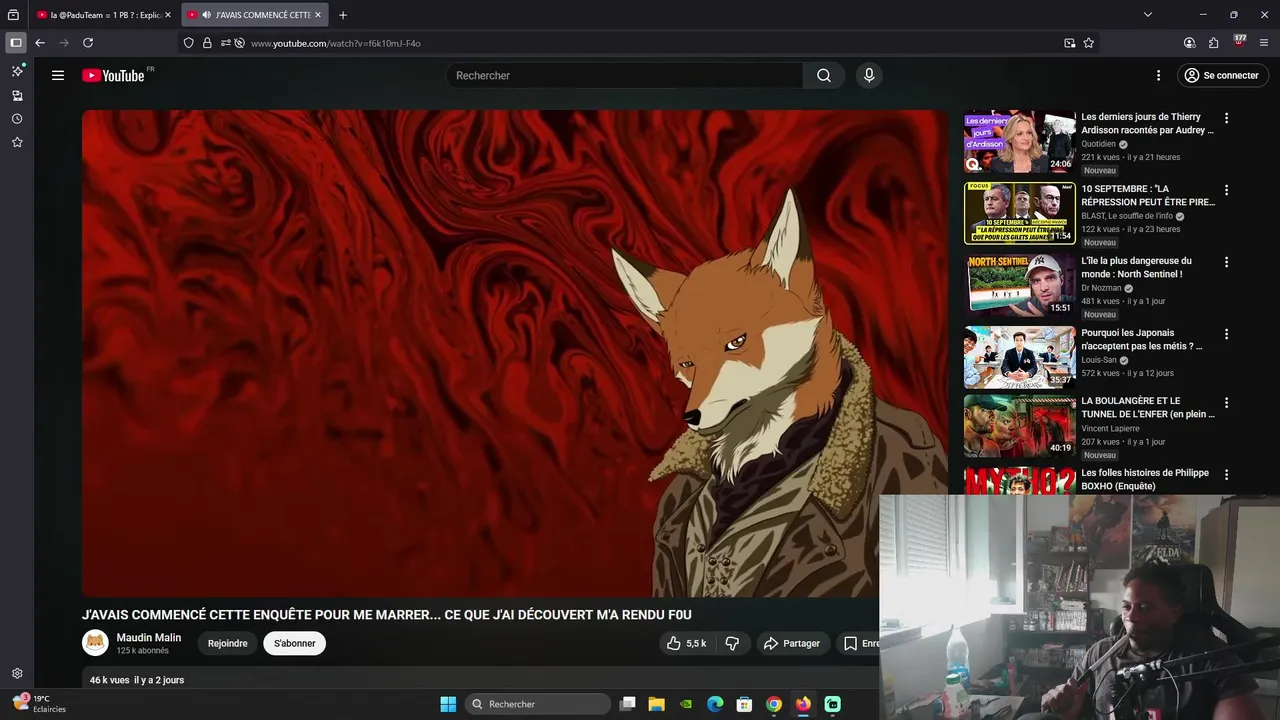Open File Explorer from taskbar

[x=656, y=704]
